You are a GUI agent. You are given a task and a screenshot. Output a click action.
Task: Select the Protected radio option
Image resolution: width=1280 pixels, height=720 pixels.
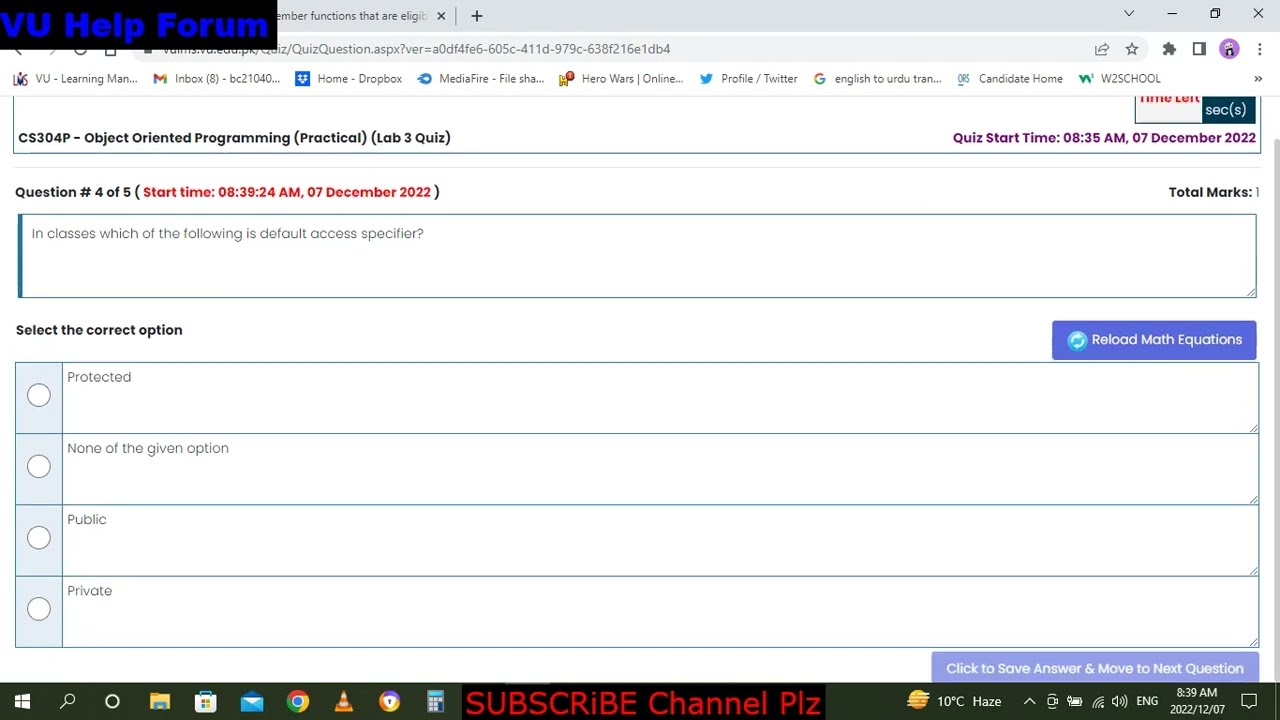point(39,396)
